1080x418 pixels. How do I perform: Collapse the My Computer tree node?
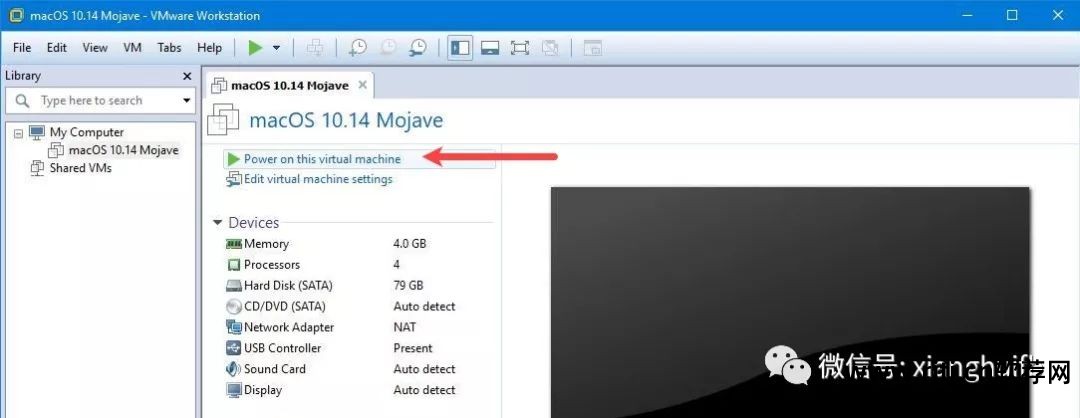click(18, 132)
